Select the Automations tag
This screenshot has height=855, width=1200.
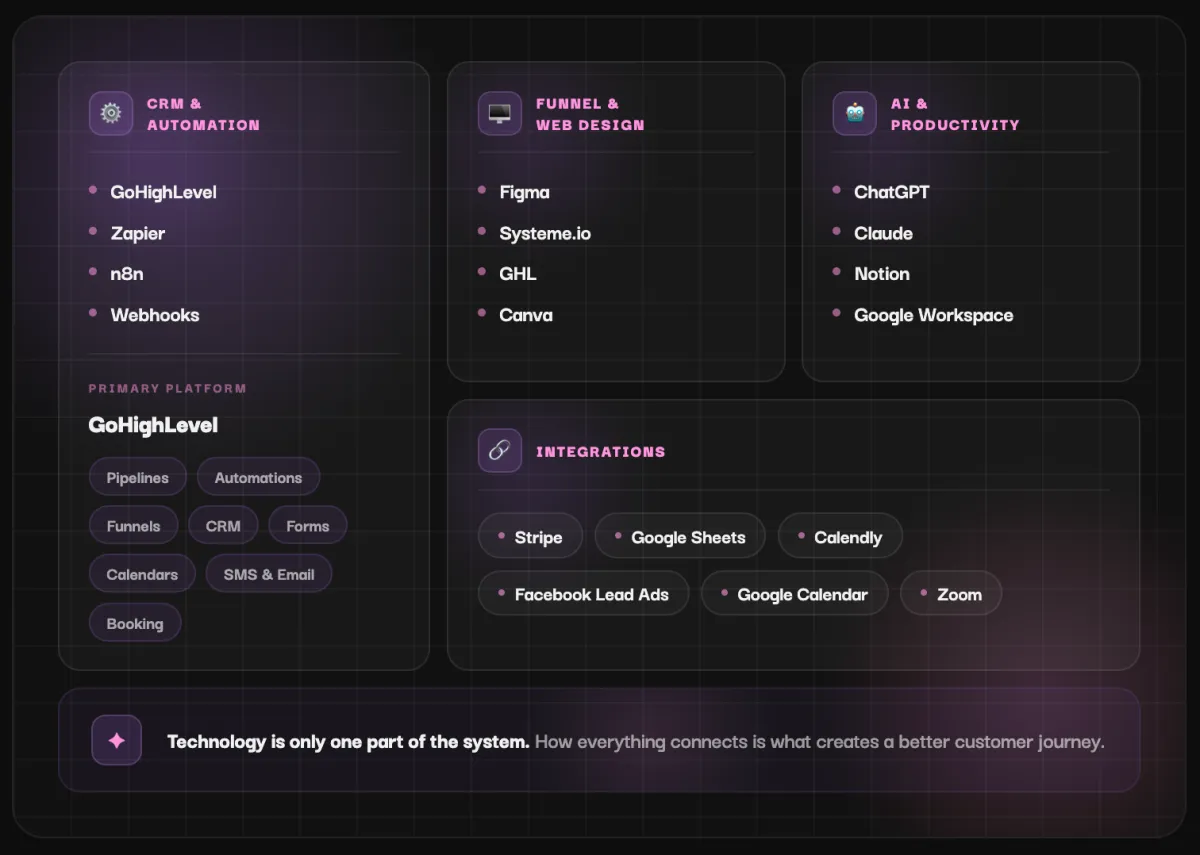tap(258, 478)
